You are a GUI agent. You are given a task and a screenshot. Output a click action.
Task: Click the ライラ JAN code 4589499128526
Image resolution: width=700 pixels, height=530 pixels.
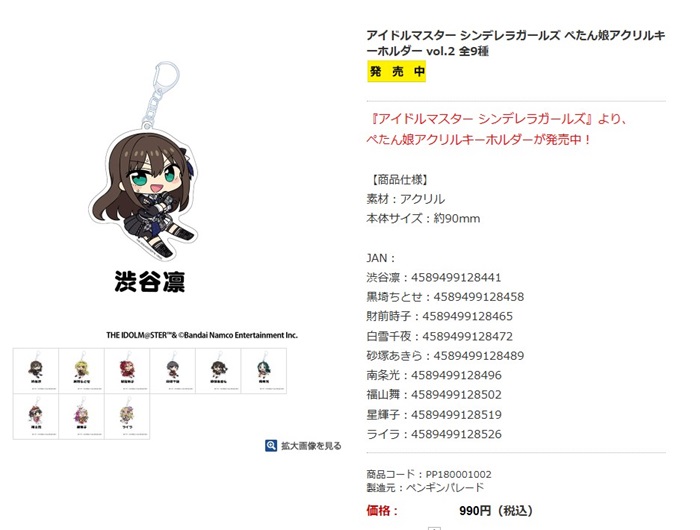[456, 434]
